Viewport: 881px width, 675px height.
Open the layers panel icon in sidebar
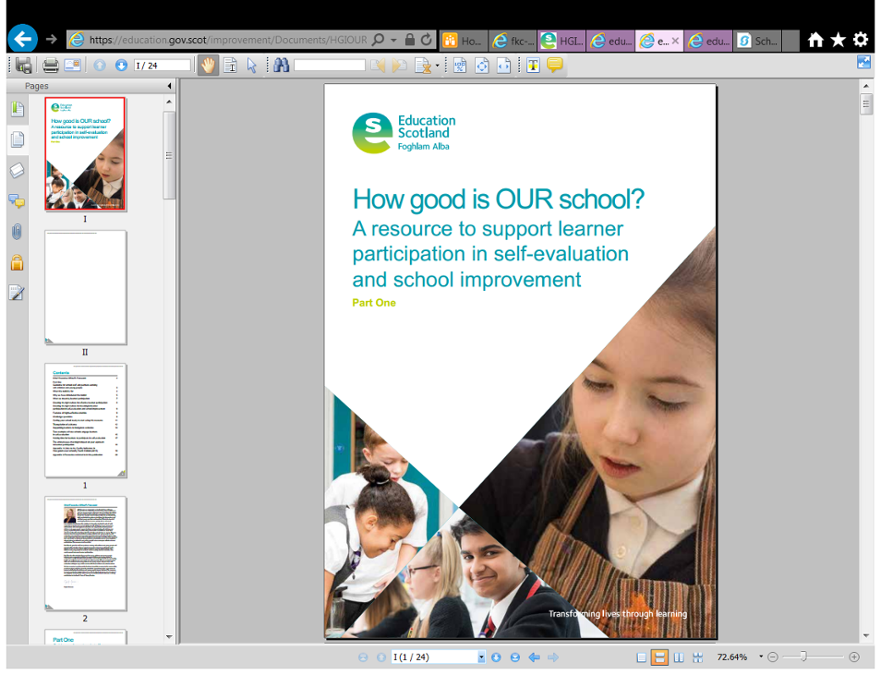(17, 170)
